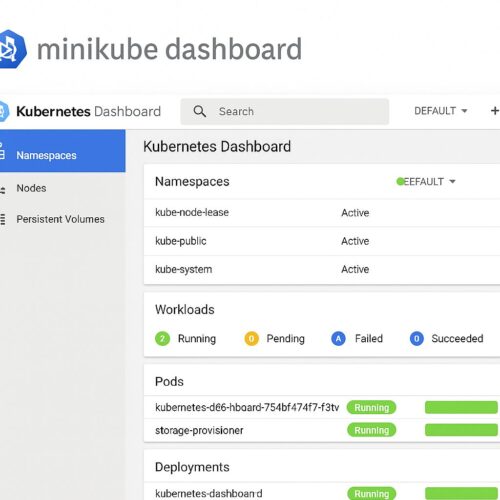The image size is (500, 500).
Task: Open the kubernetes-dashboard deployment
Action: click(209, 493)
